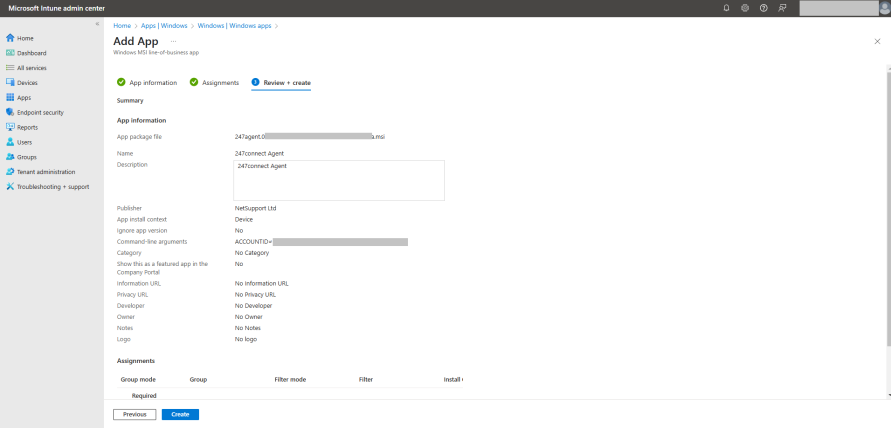This screenshot has width=891, height=428.
Task: Click the Name value 247connect Agent
Action: tap(259, 153)
